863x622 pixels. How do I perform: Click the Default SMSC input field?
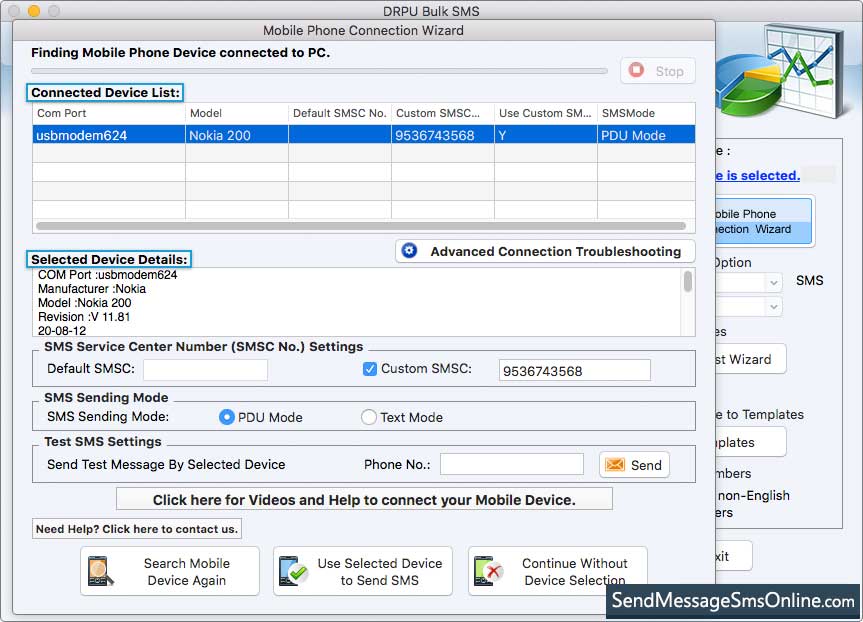205,370
